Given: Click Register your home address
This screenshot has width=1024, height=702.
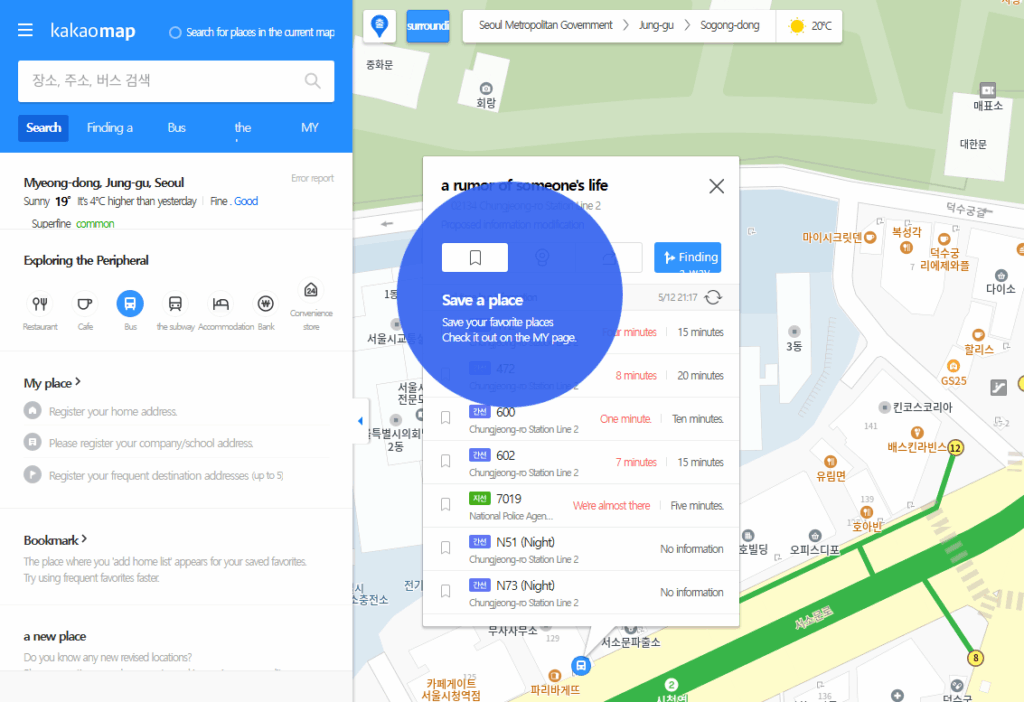Looking at the screenshot, I should pos(112,411).
